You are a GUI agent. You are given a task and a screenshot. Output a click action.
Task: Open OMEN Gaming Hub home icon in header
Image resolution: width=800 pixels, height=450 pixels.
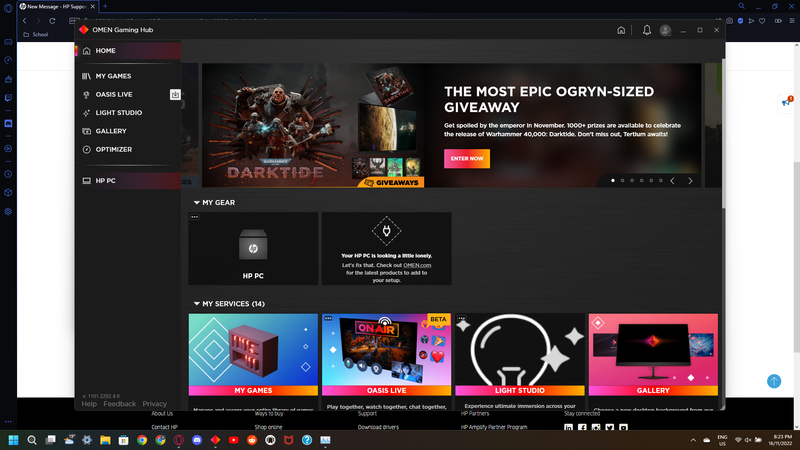click(621, 30)
